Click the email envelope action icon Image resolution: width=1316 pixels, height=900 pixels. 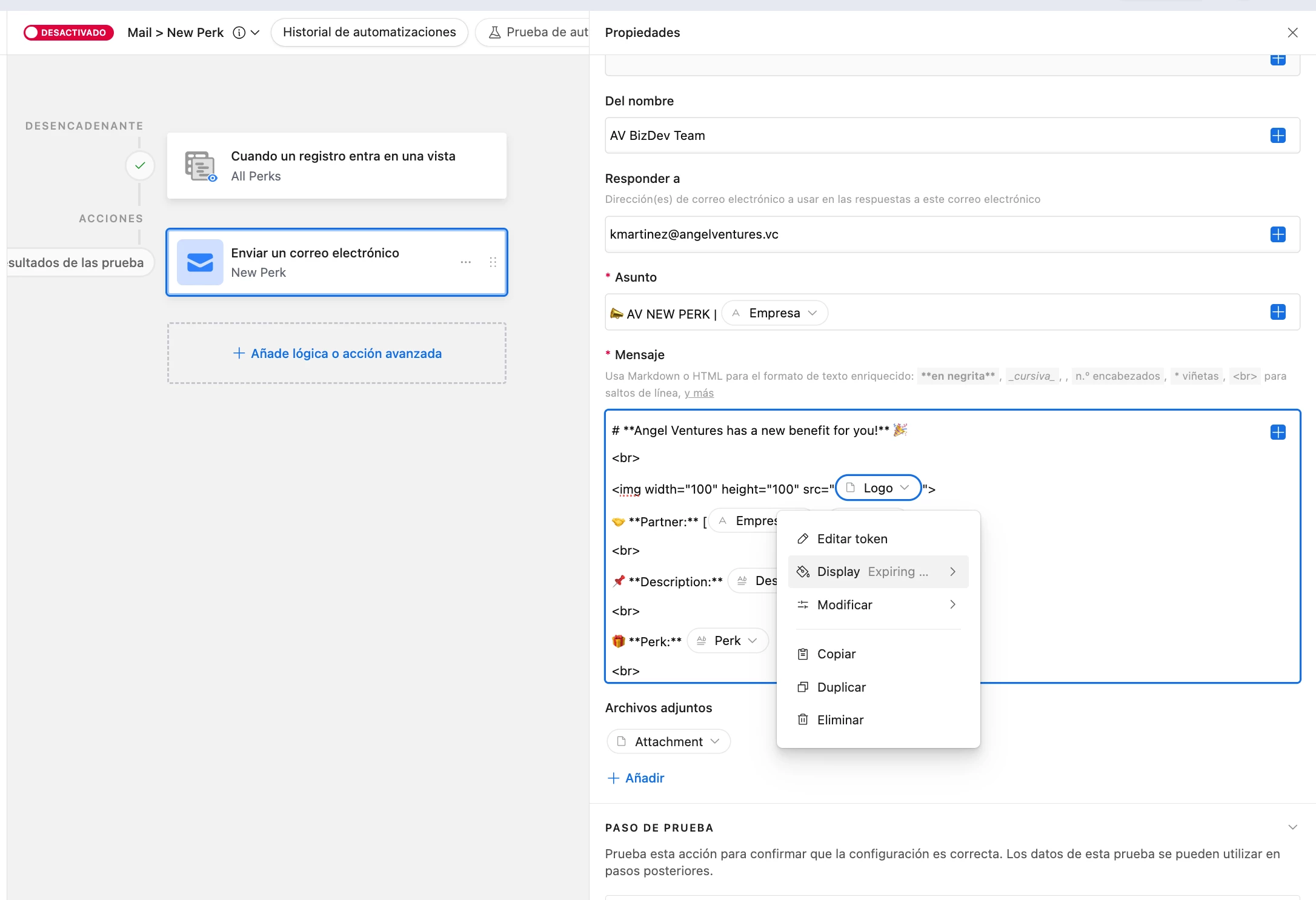[x=200, y=262]
